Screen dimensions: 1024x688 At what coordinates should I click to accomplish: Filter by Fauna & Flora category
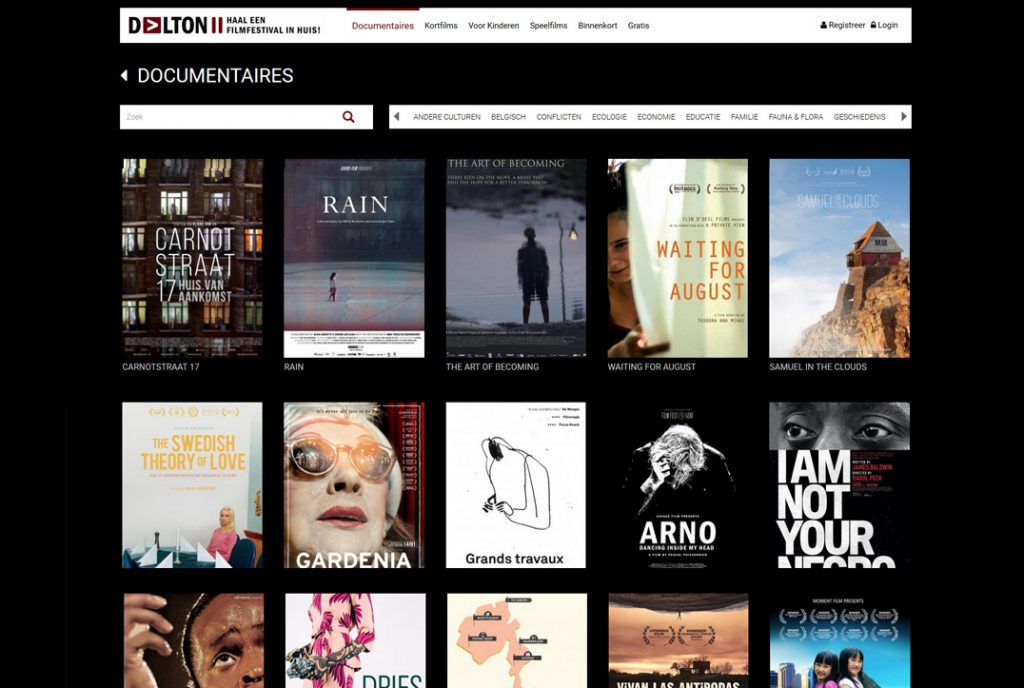click(796, 117)
